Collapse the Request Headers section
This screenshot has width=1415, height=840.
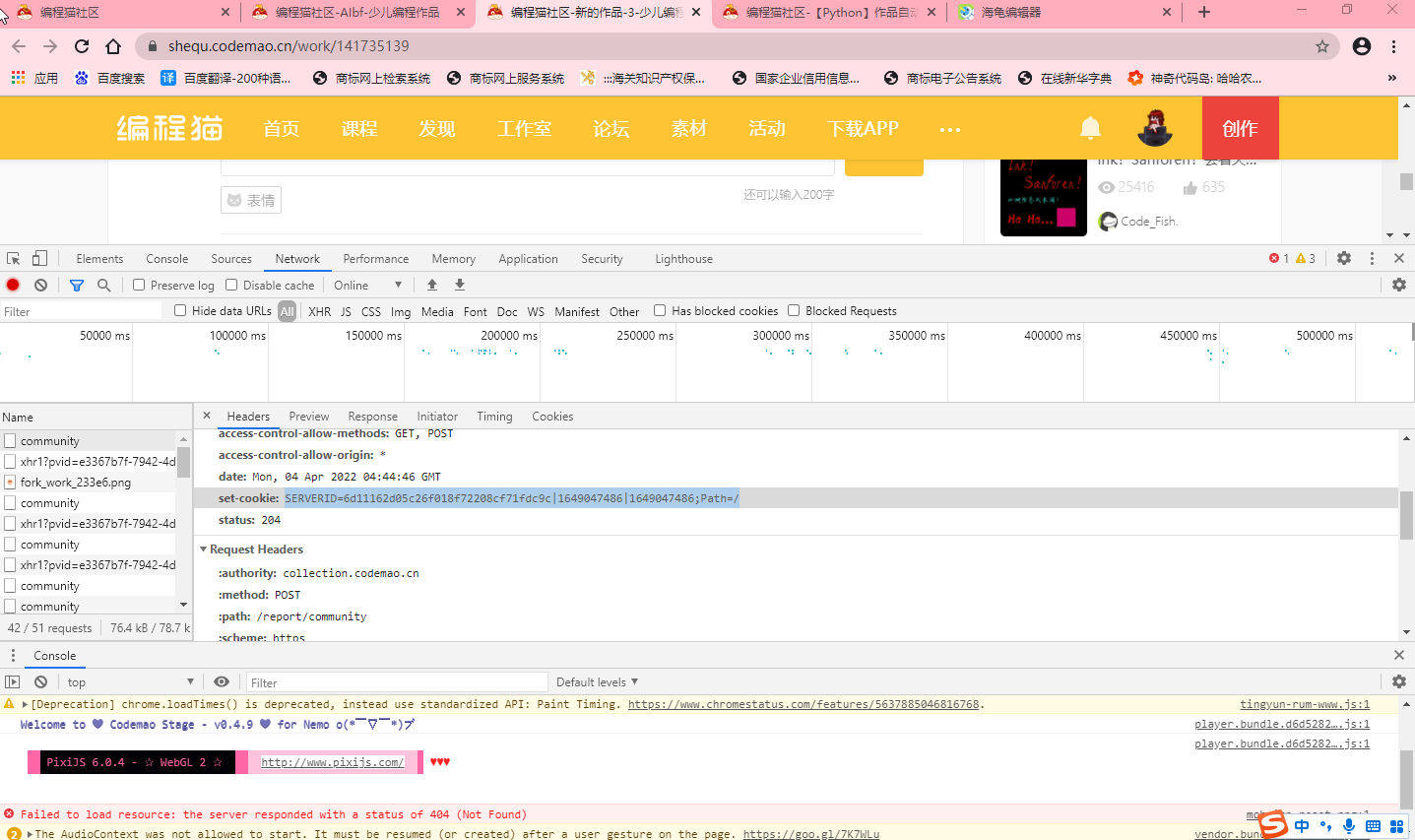tap(204, 549)
